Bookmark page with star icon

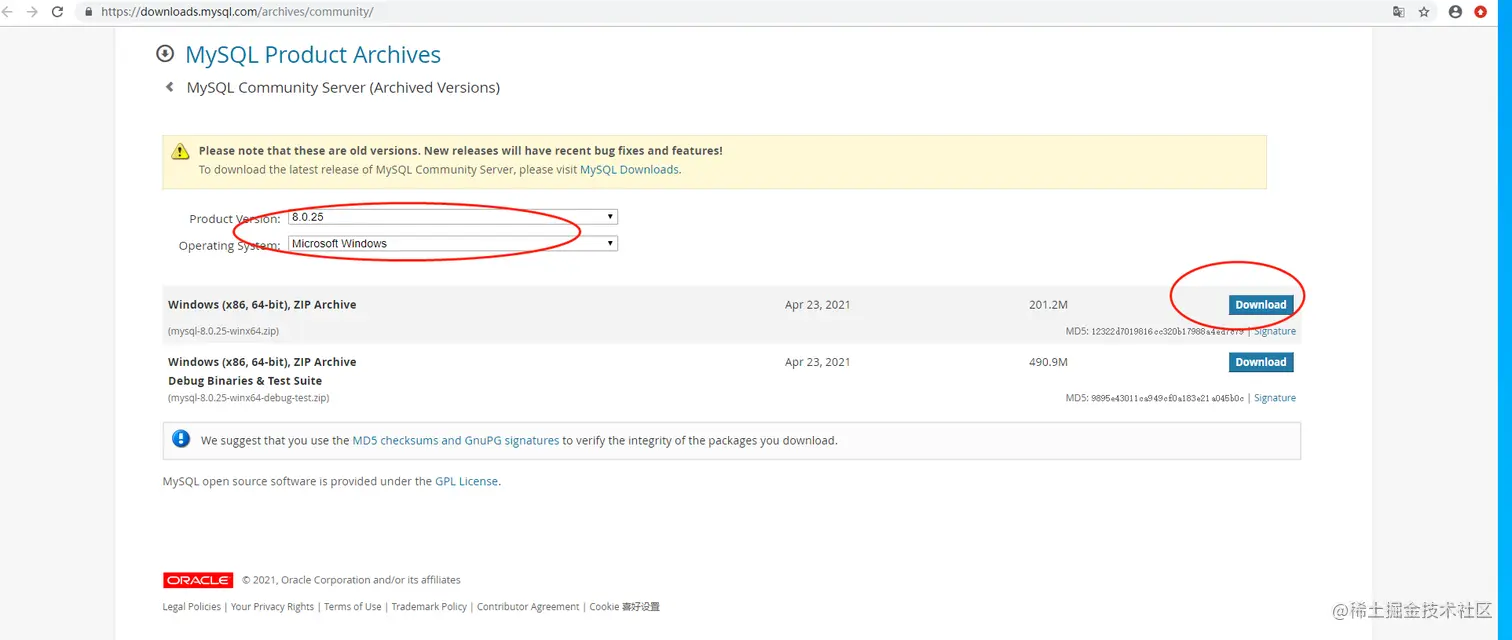(x=1424, y=12)
